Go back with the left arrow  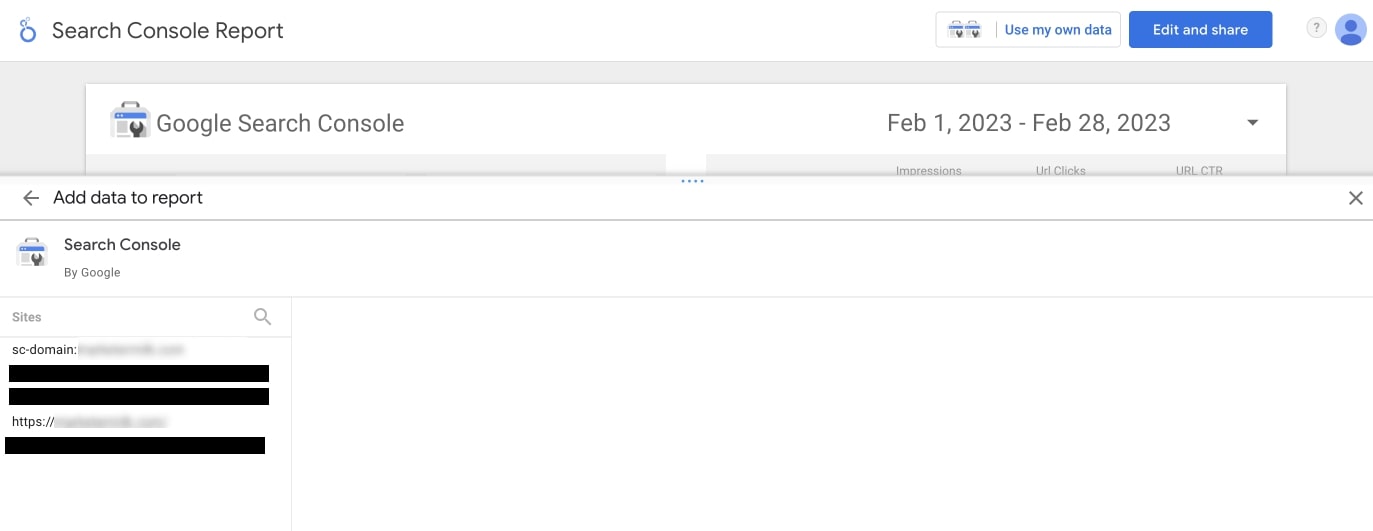(31, 198)
